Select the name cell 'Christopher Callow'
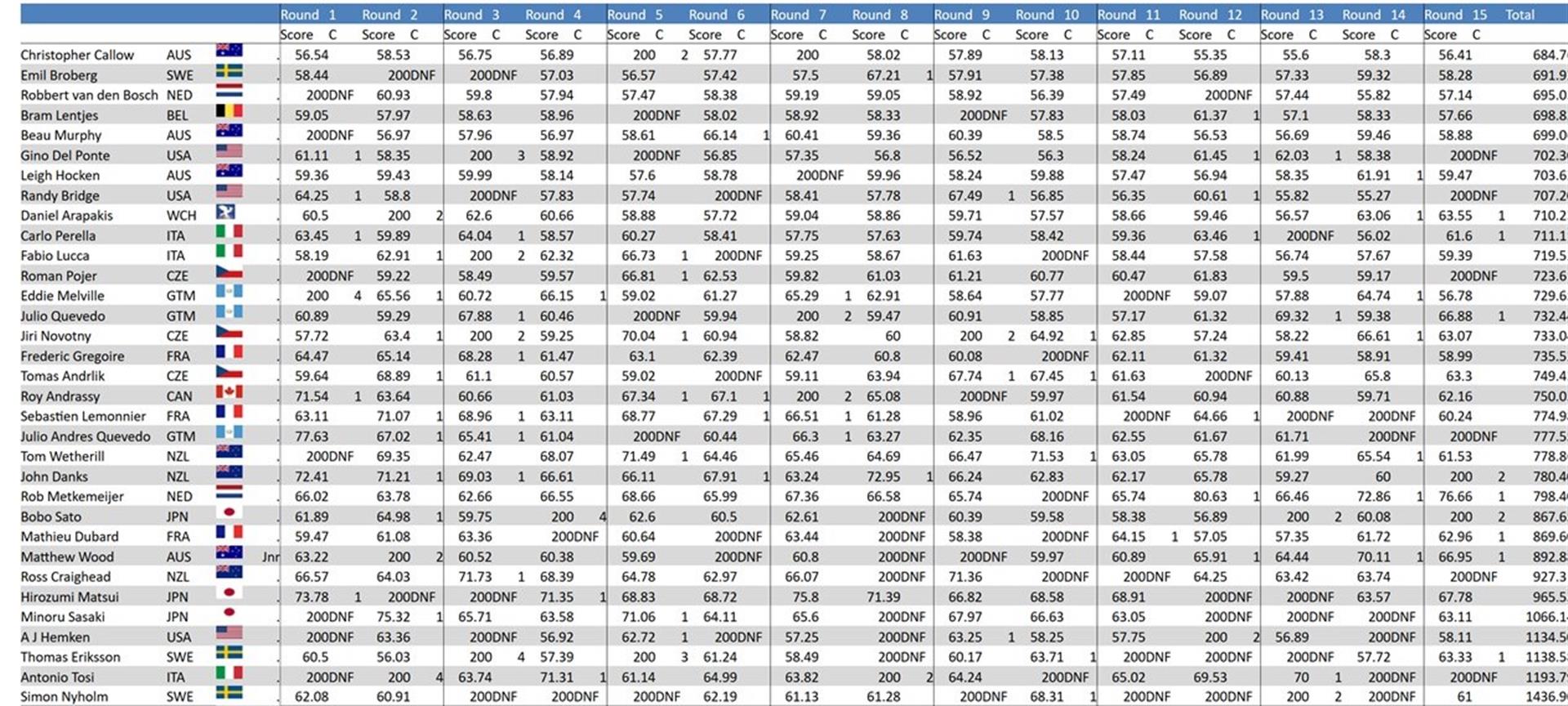 pyautogui.click(x=77, y=55)
